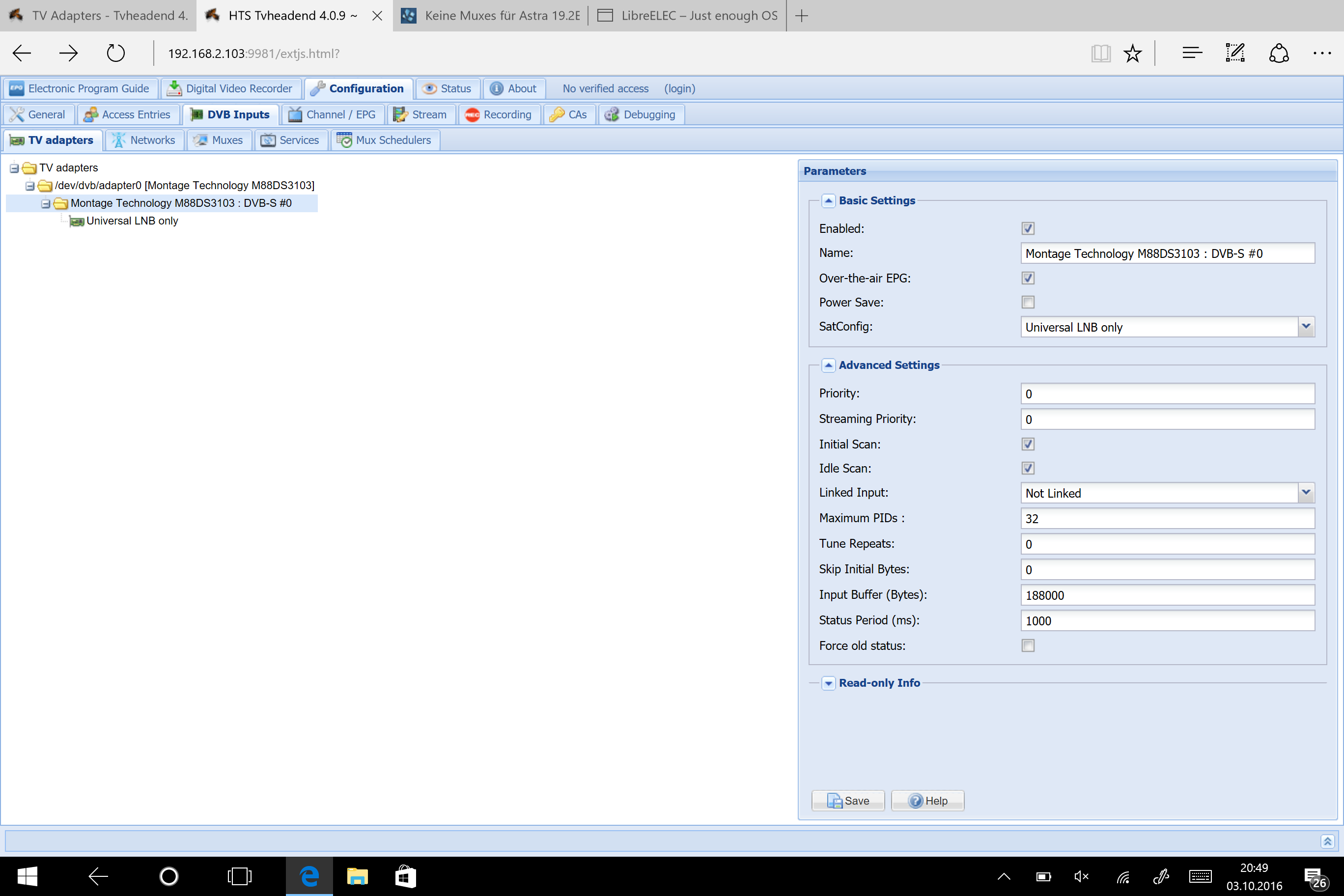Open the About tab
Image resolution: width=1344 pixels, height=896 pixels.
coord(514,88)
